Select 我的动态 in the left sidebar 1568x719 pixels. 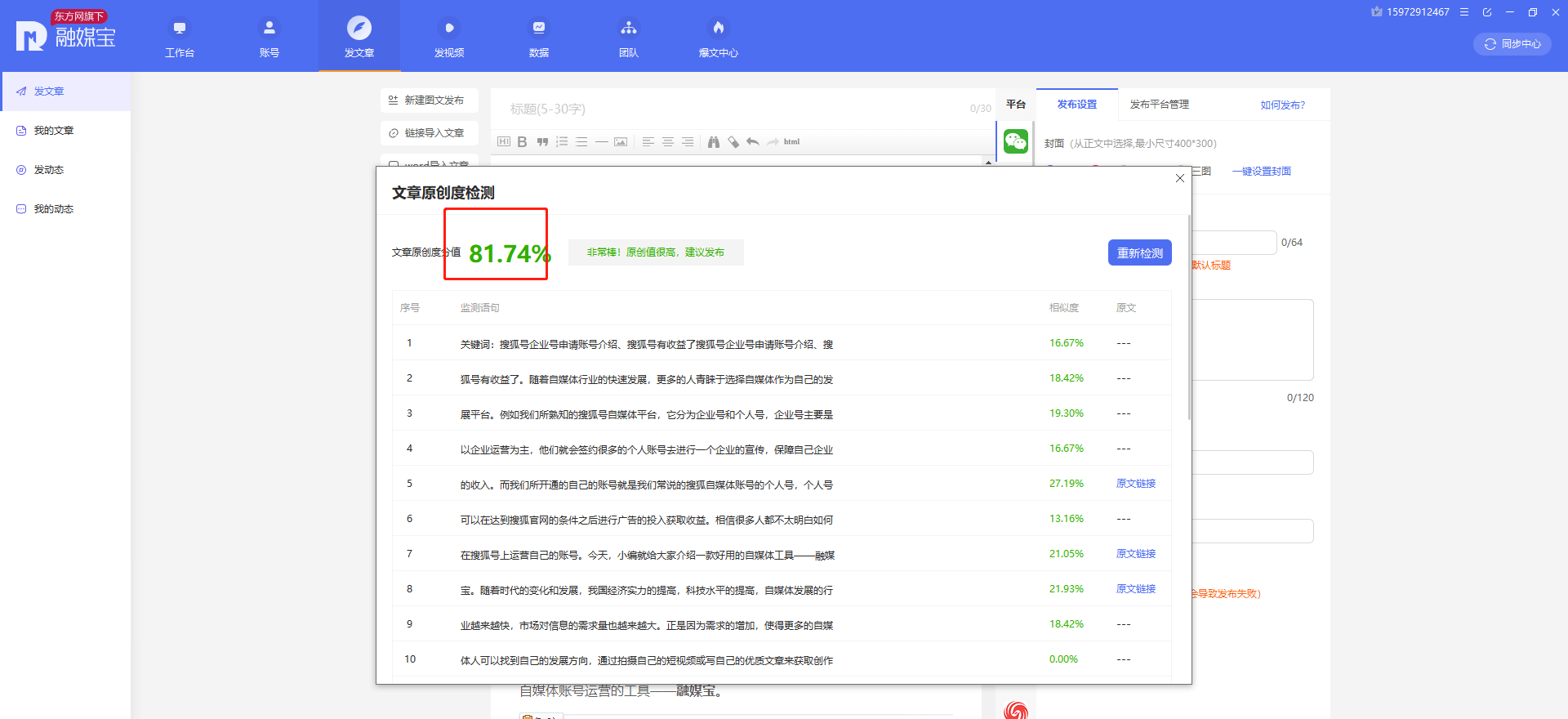(x=65, y=209)
